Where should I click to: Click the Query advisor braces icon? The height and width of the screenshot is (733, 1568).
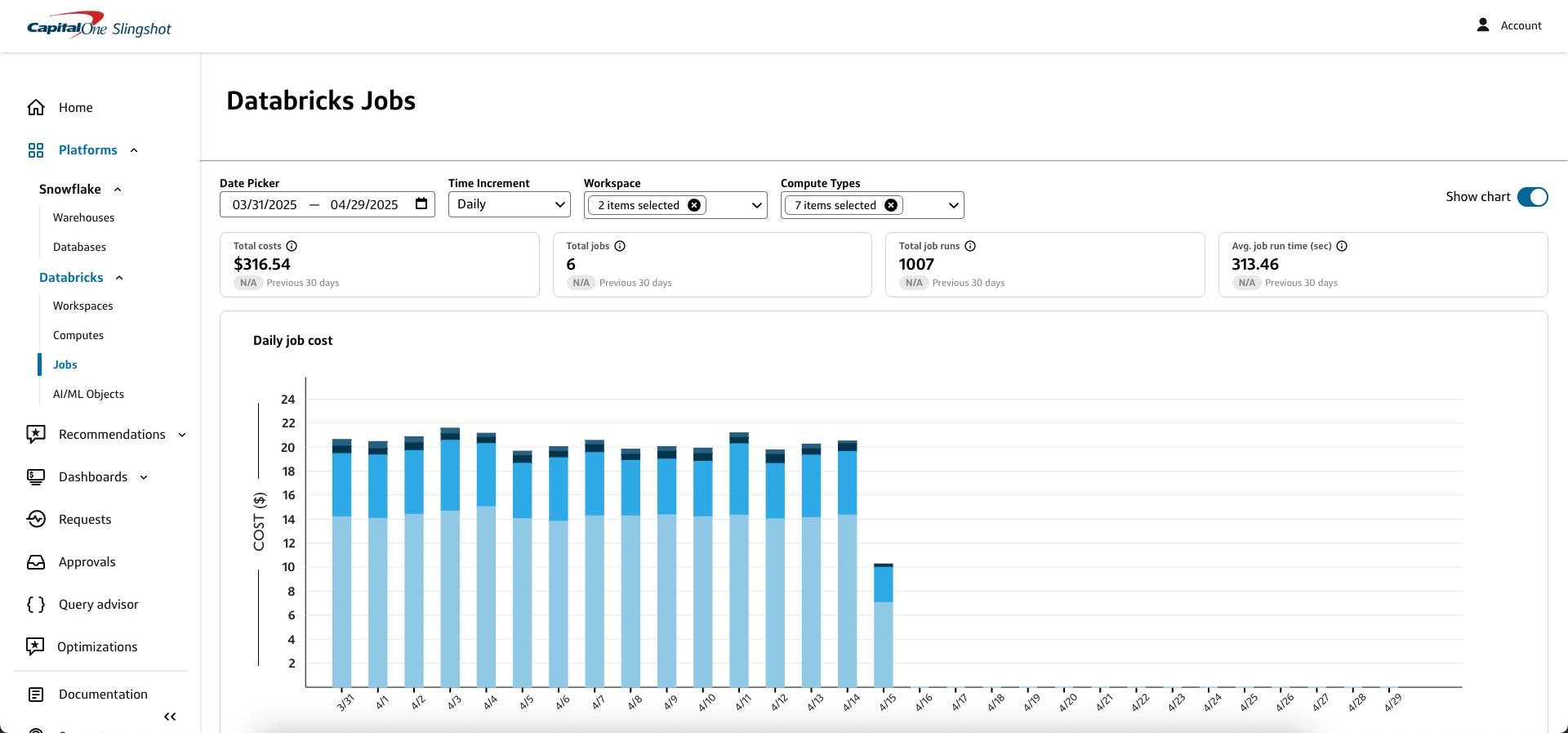(36, 604)
